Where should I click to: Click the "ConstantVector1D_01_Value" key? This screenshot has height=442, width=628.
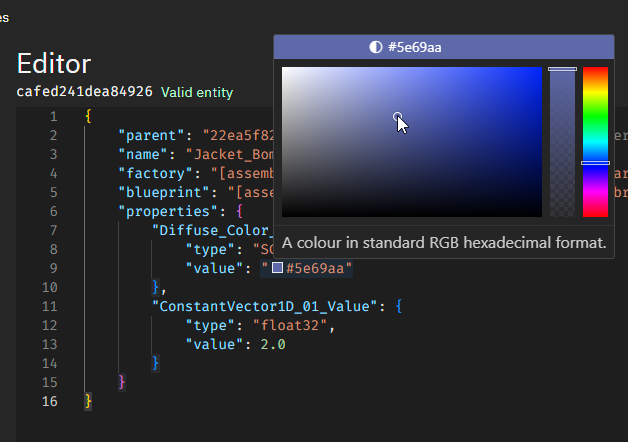264,307
